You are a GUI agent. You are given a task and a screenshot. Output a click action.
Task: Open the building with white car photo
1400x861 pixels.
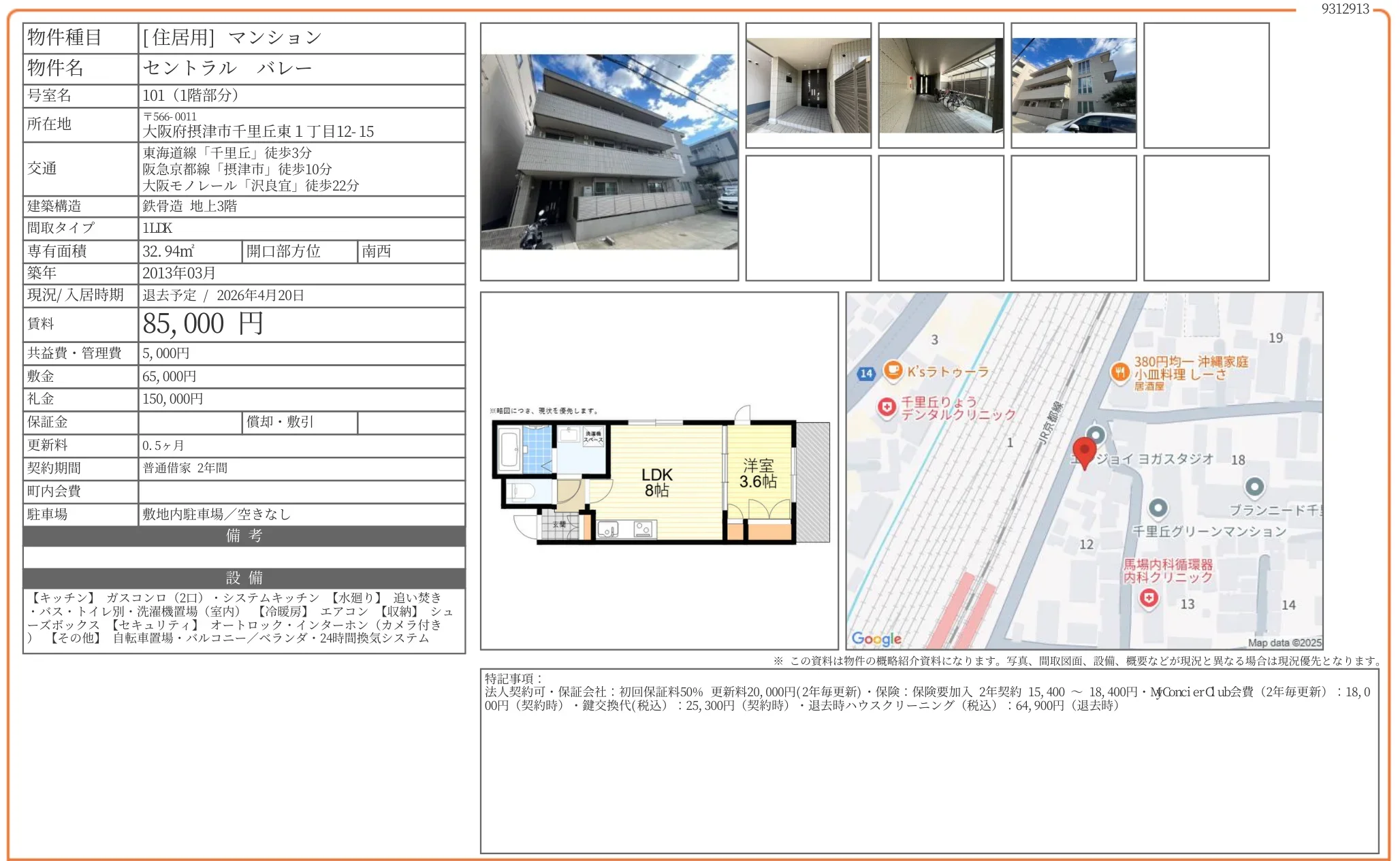tap(1073, 85)
